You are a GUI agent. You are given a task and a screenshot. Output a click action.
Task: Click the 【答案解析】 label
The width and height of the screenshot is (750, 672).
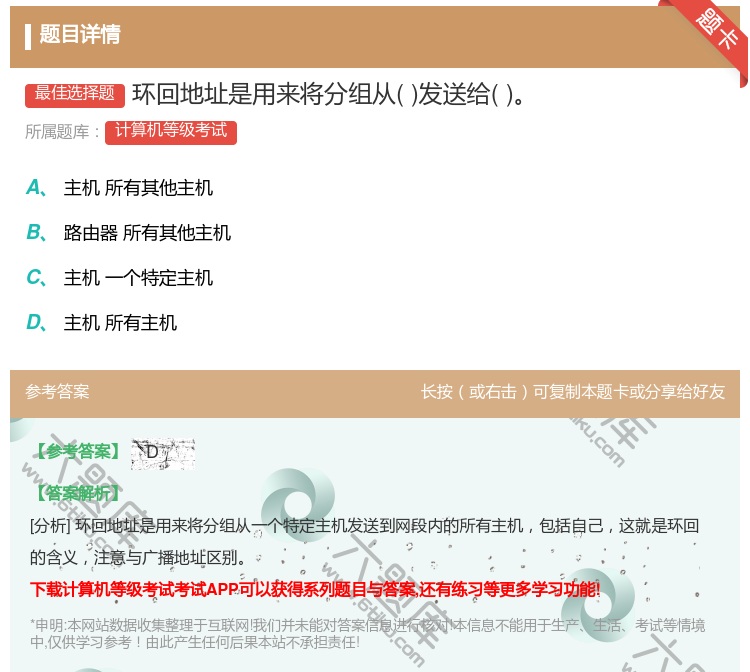(x=77, y=493)
